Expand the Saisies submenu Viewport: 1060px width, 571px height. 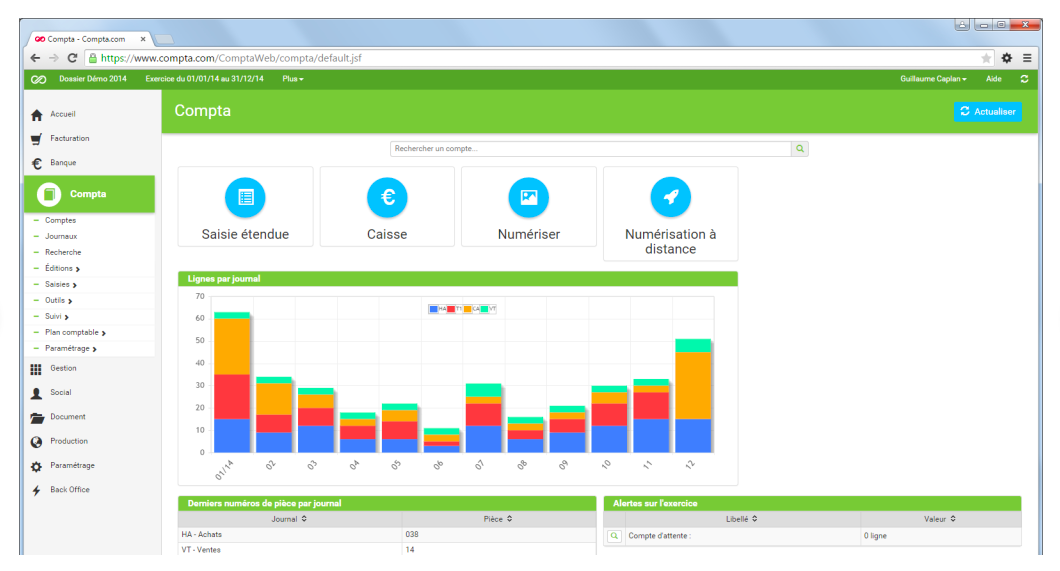(61, 284)
